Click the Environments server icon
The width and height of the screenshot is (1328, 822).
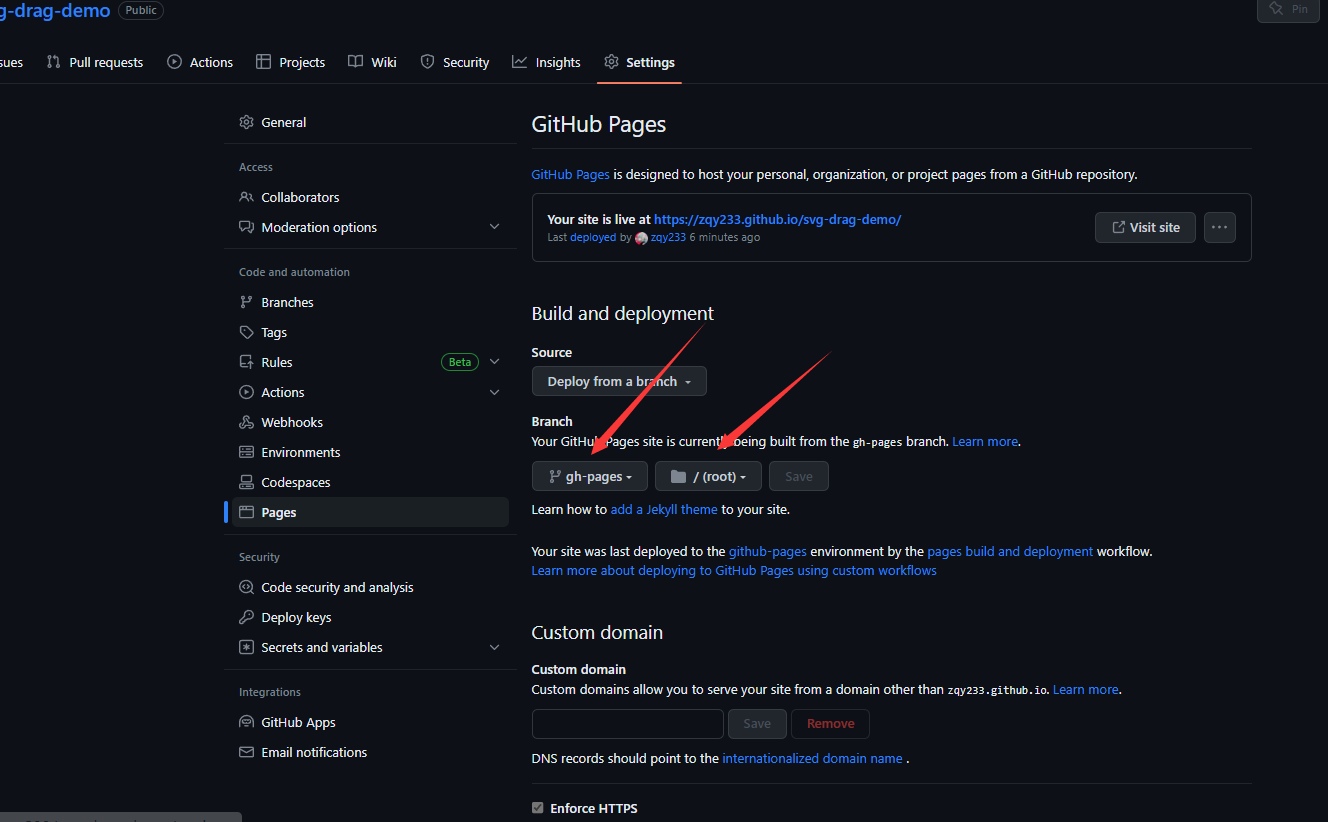coord(246,452)
